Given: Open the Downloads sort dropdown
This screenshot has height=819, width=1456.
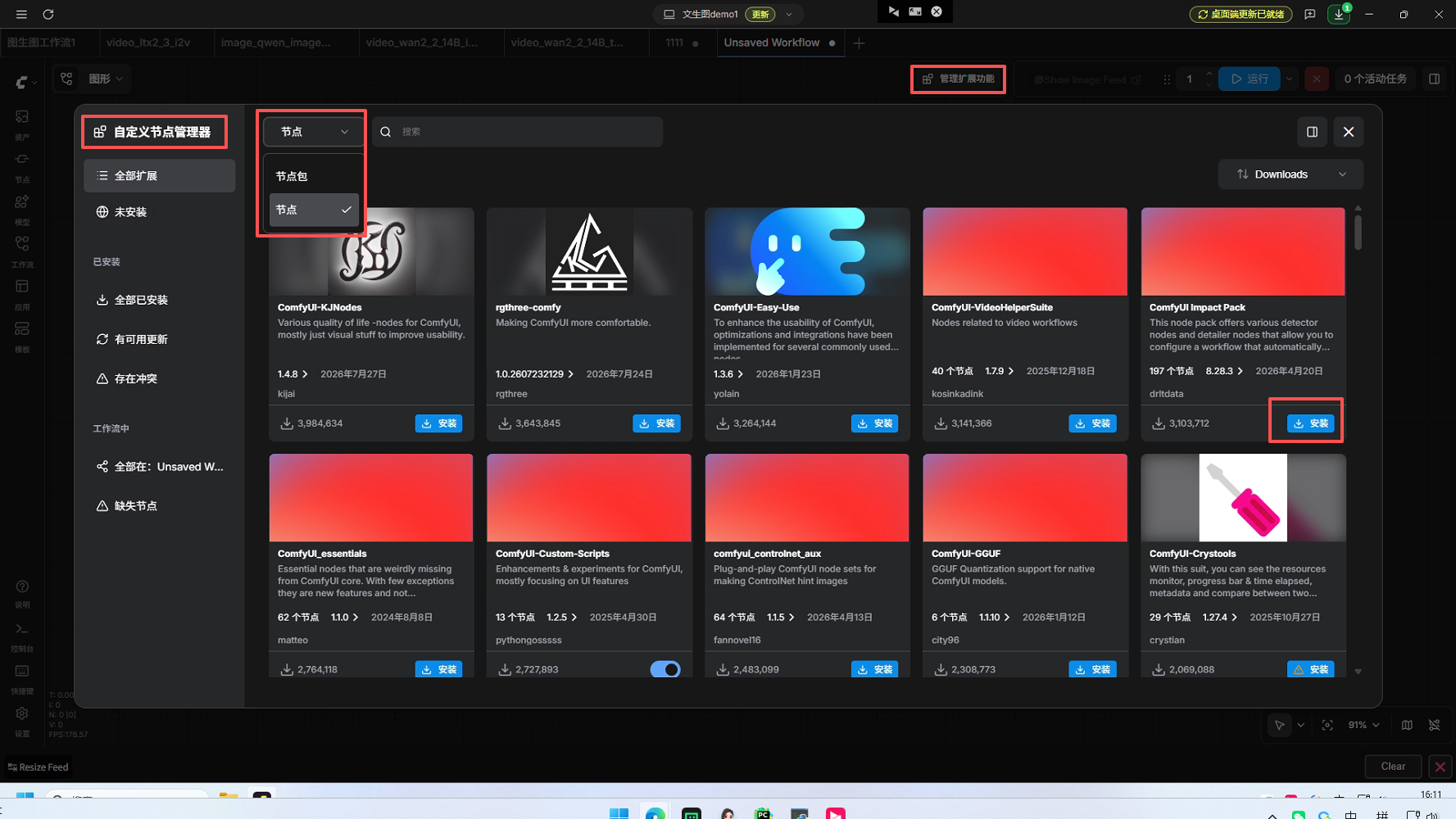Looking at the screenshot, I should pos(1290,174).
